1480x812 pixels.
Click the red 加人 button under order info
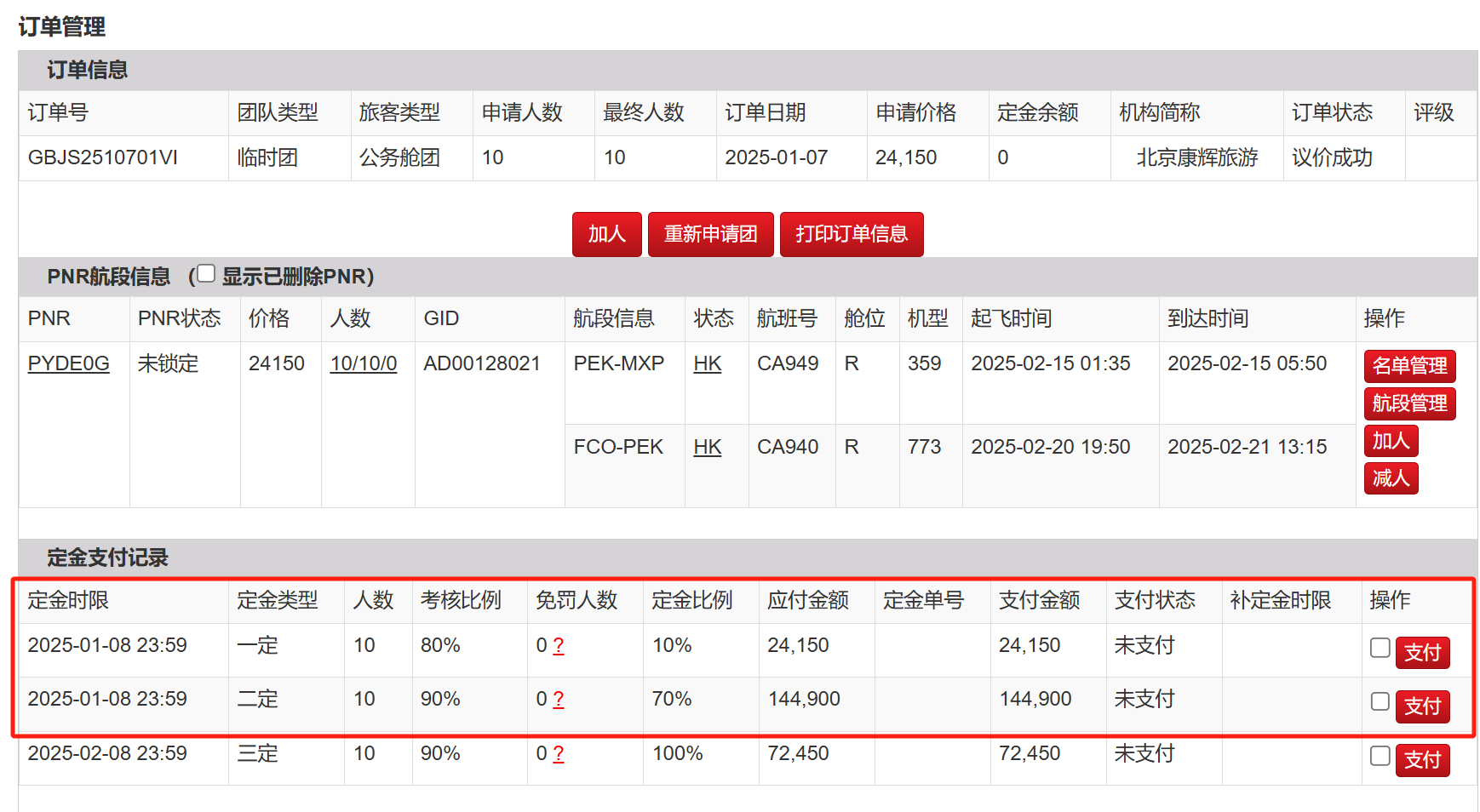[606, 234]
